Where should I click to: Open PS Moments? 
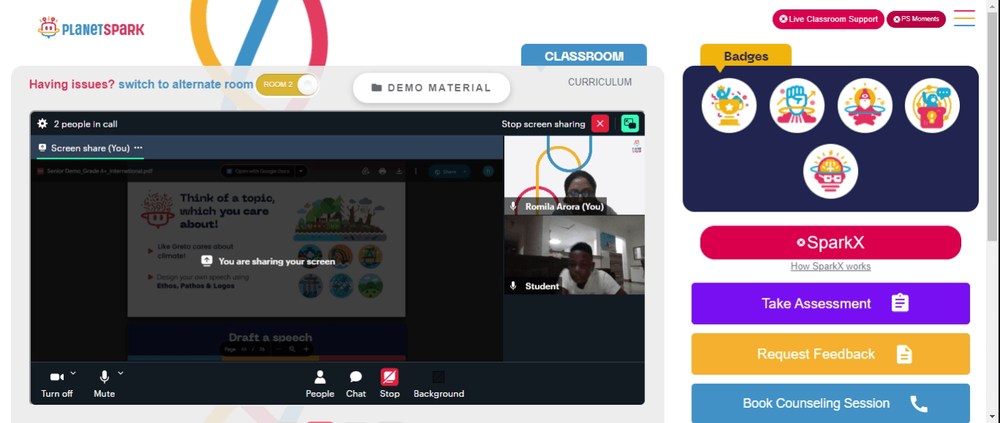tap(916, 19)
